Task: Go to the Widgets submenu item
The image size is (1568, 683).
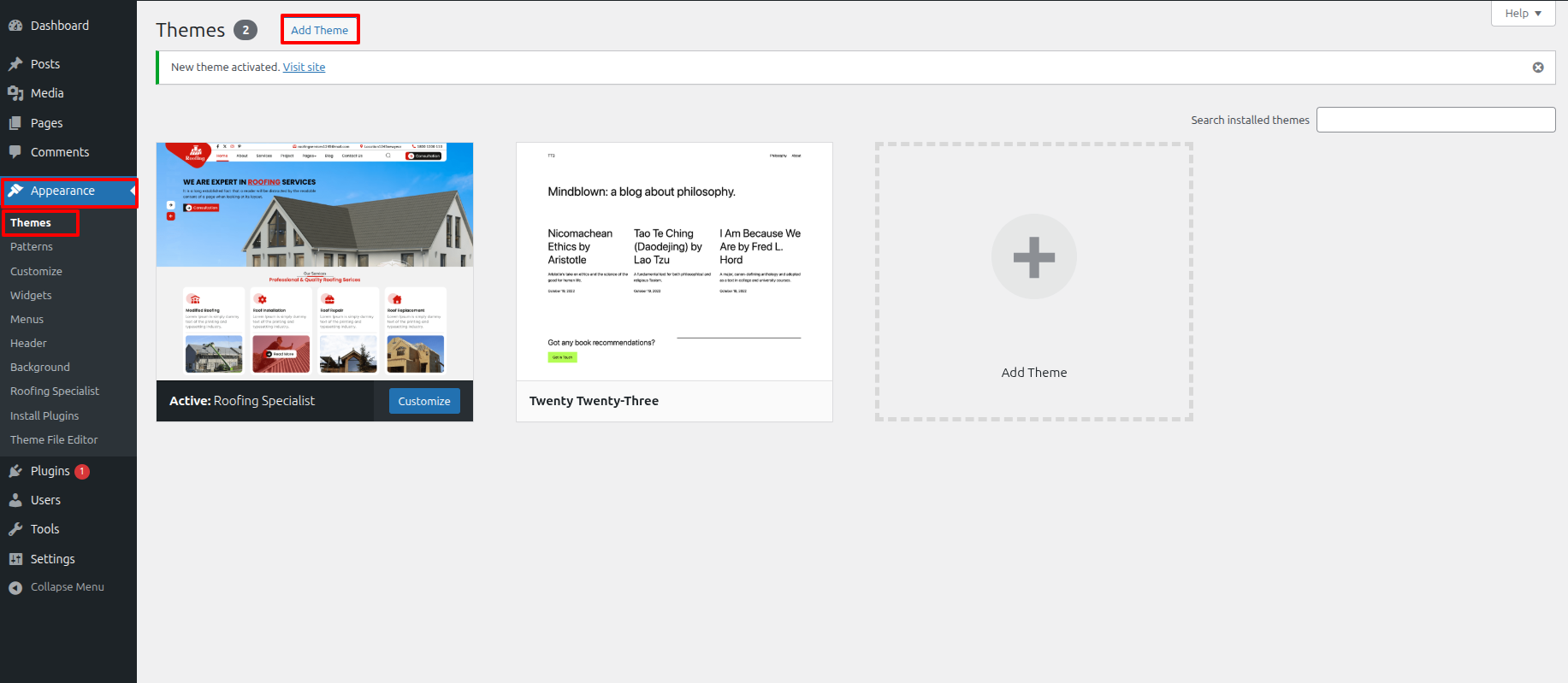Action: pyautogui.click(x=31, y=295)
